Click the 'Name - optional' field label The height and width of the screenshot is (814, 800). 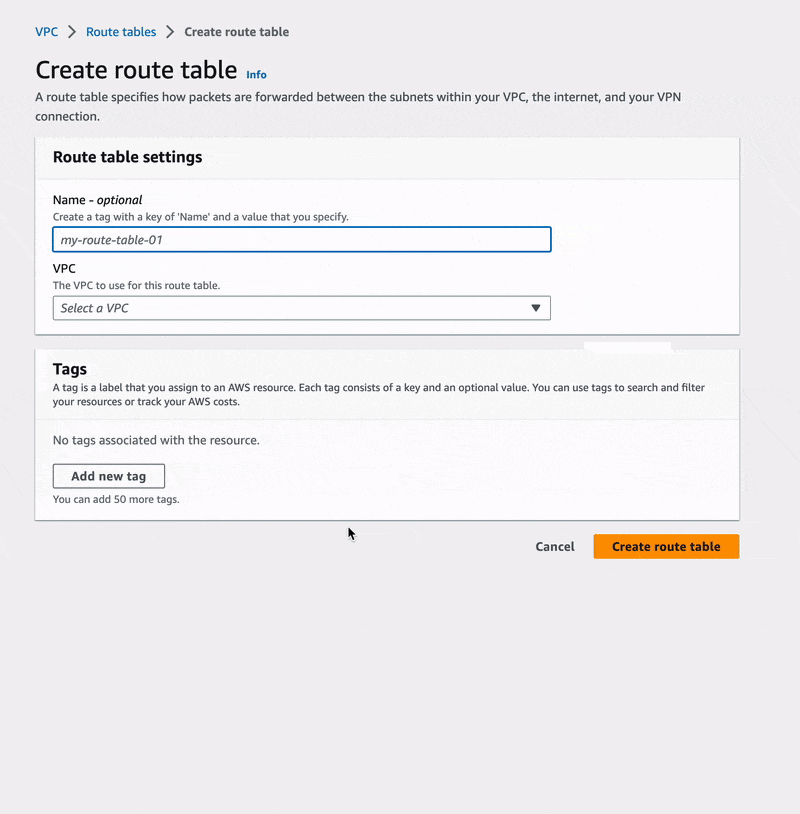[98, 200]
